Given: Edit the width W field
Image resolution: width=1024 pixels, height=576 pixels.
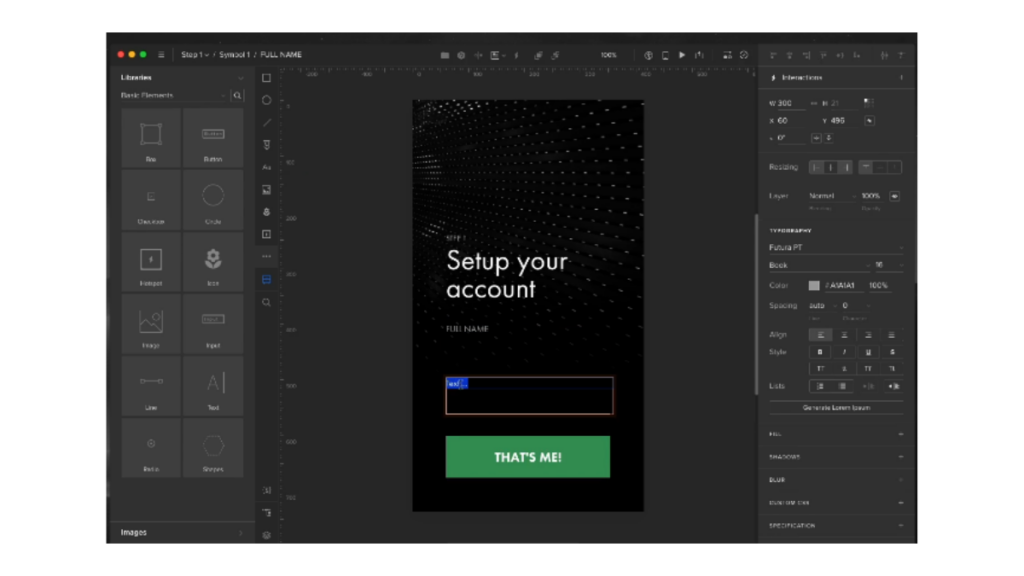Looking at the screenshot, I should (x=788, y=103).
